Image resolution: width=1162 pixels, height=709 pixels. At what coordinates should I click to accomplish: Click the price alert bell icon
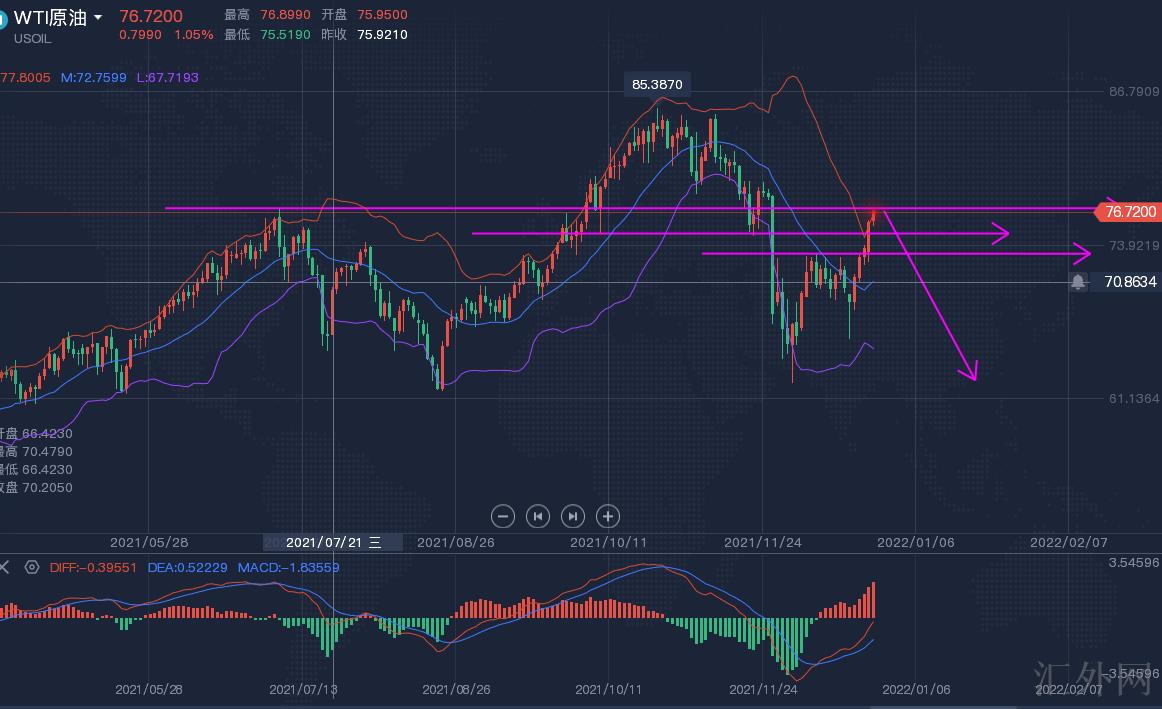(1078, 282)
